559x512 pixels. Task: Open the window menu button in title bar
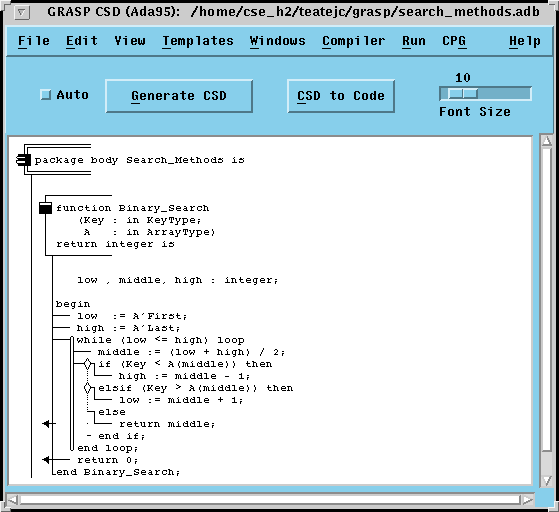21,12
